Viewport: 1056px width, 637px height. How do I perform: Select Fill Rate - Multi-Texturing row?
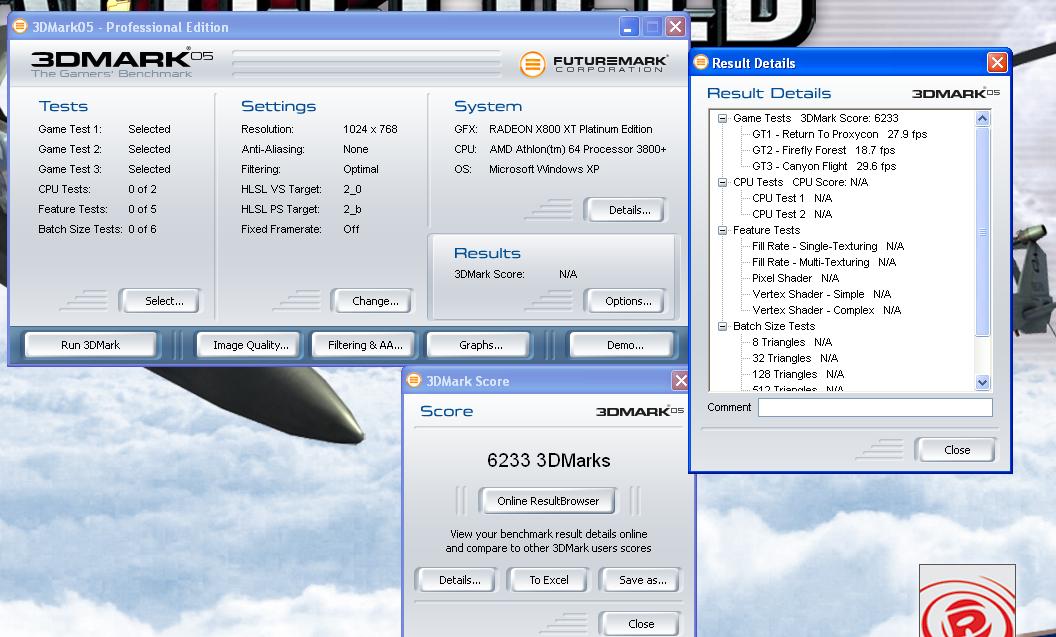pos(824,262)
